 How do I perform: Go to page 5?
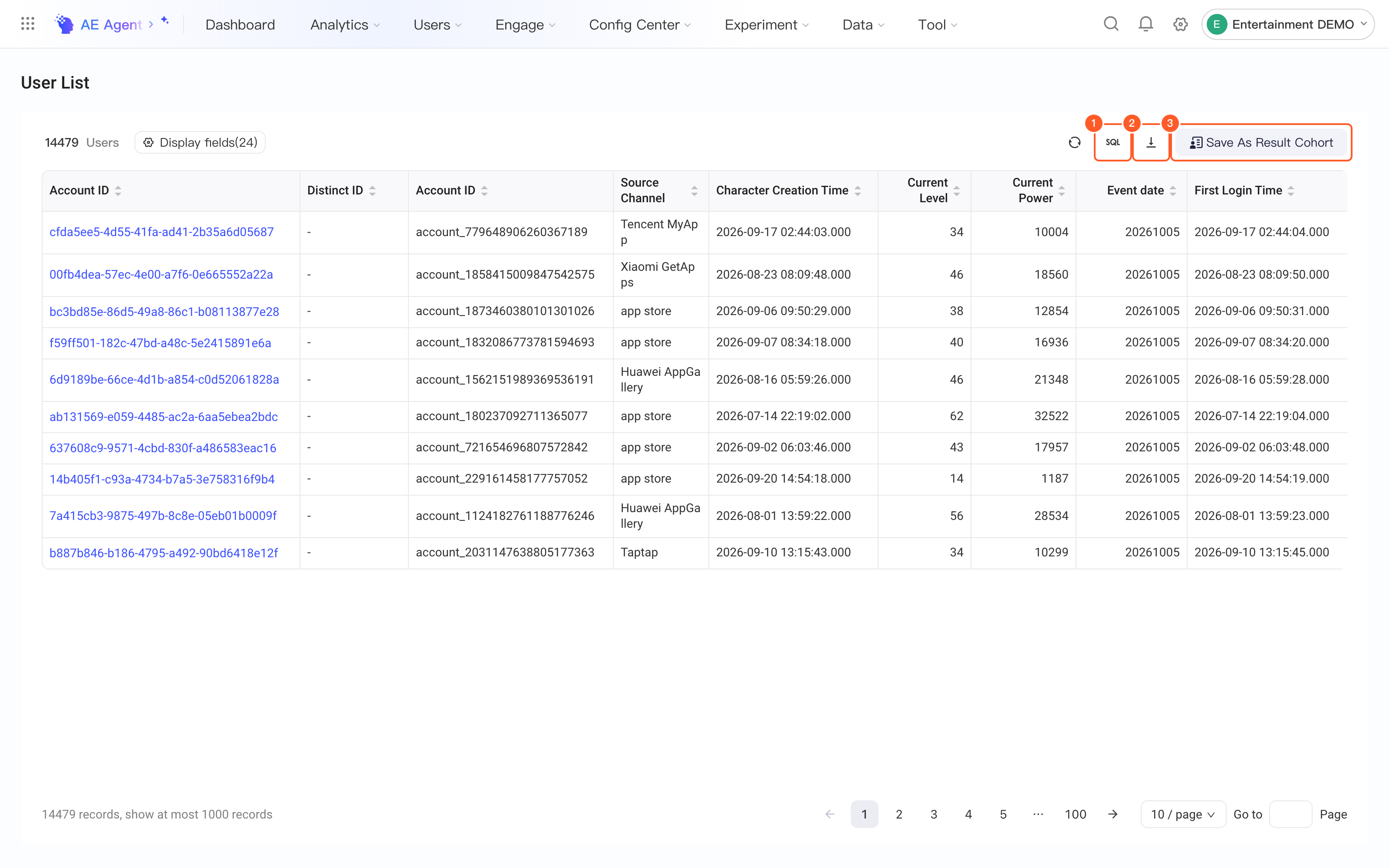coord(1003,814)
